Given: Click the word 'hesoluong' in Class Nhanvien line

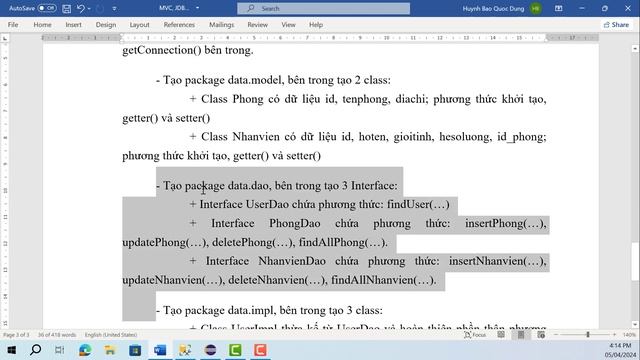Looking at the screenshot, I should [x=464, y=137].
